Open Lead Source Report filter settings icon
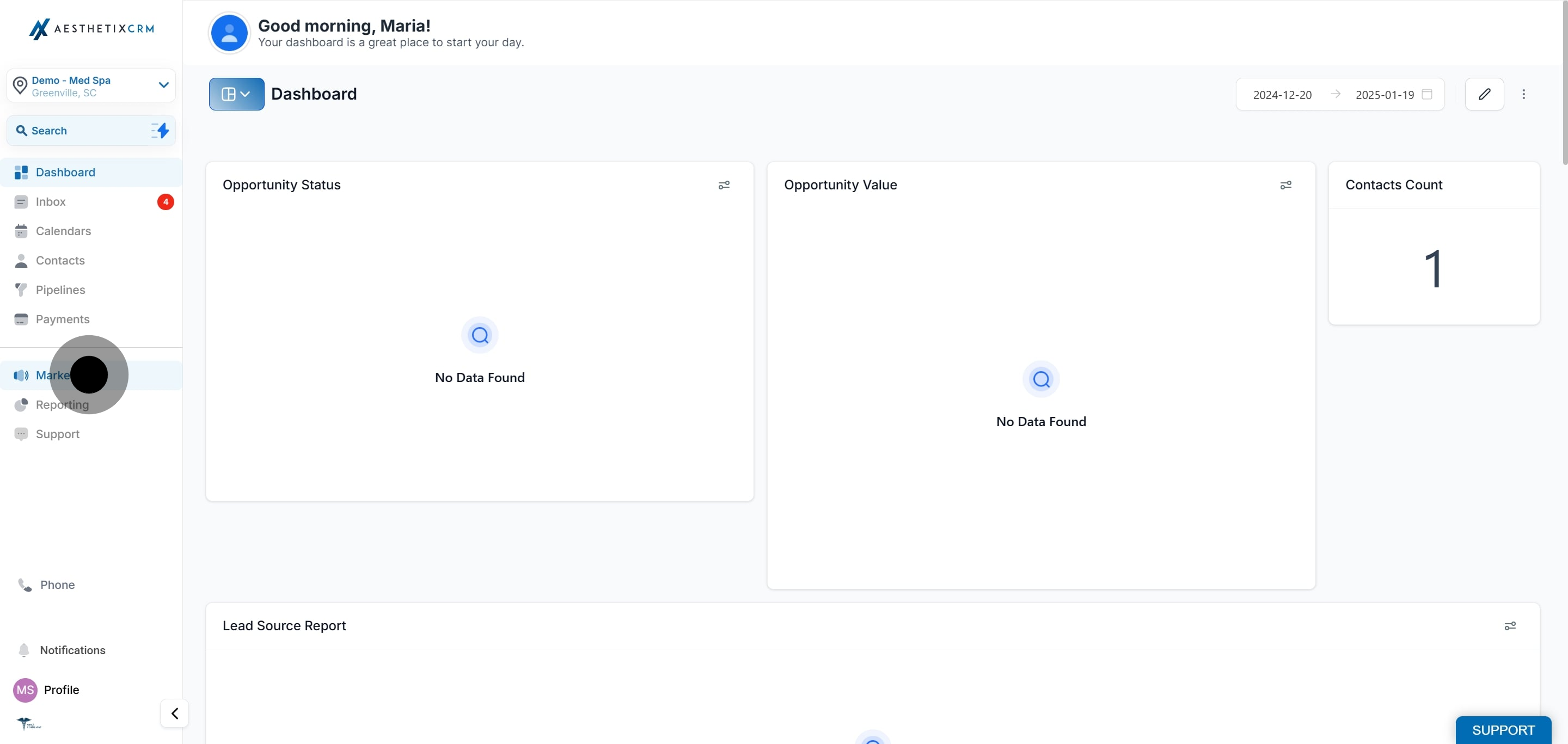This screenshot has width=1568, height=744. pos(1510,626)
